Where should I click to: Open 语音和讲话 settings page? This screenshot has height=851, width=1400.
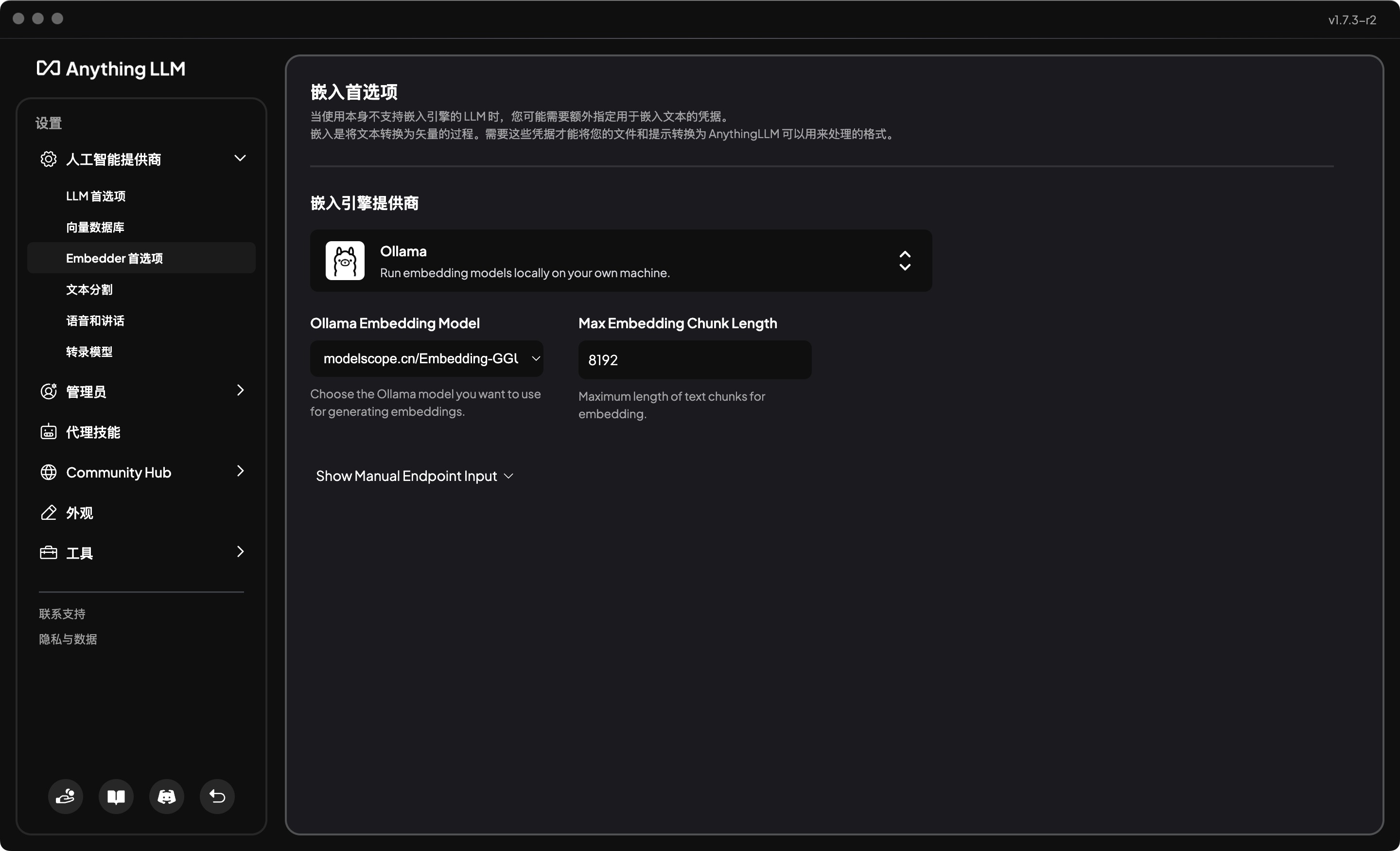(x=95, y=320)
